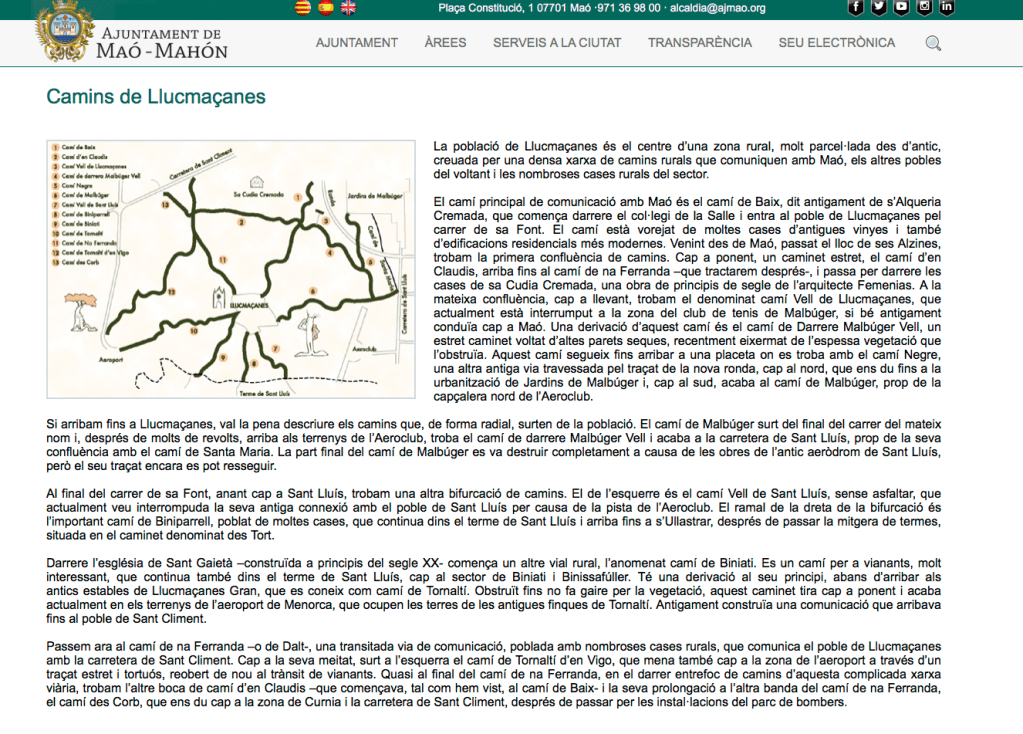Click the search magnifier icon
Image resolution: width=1023 pixels, height=734 pixels.
933,43
